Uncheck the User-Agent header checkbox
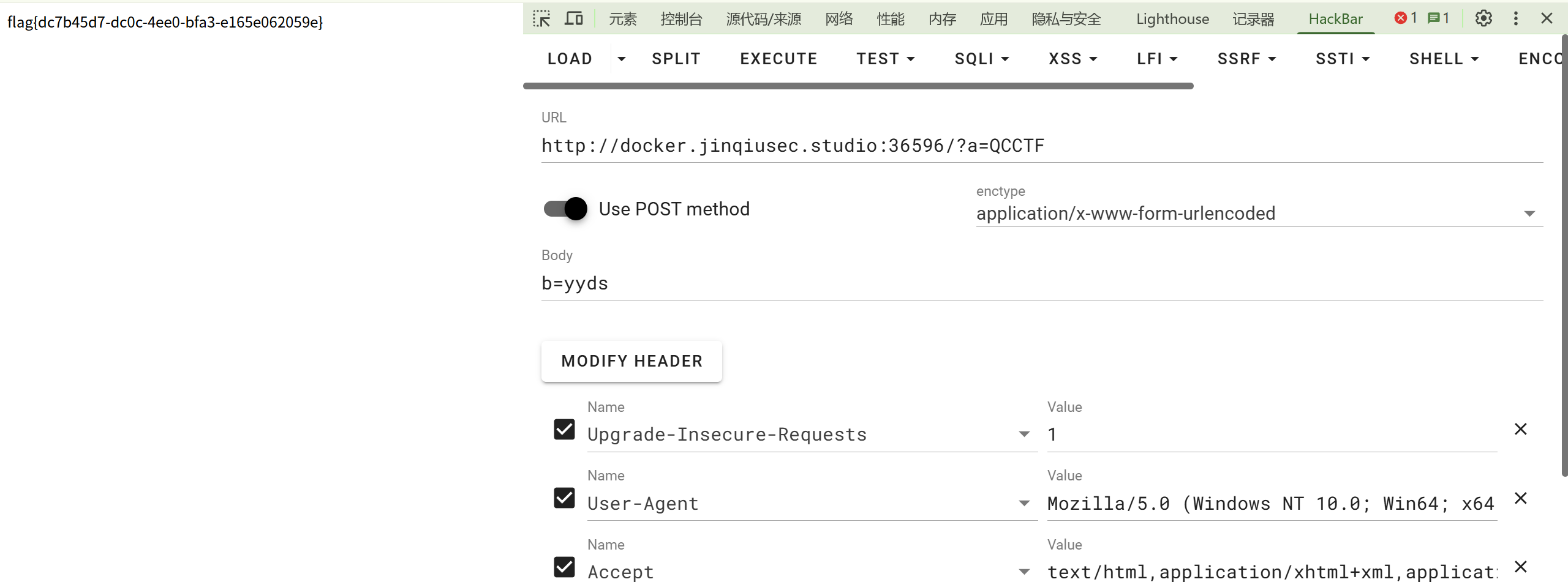This screenshot has height=582, width=1568. pyautogui.click(x=564, y=498)
